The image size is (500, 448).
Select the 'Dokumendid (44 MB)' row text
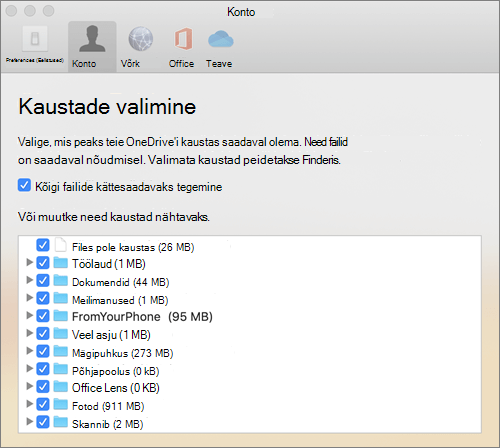pos(121,282)
